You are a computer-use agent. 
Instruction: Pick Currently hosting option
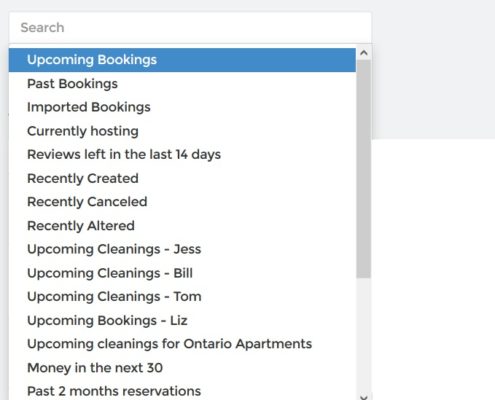pos(182,131)
